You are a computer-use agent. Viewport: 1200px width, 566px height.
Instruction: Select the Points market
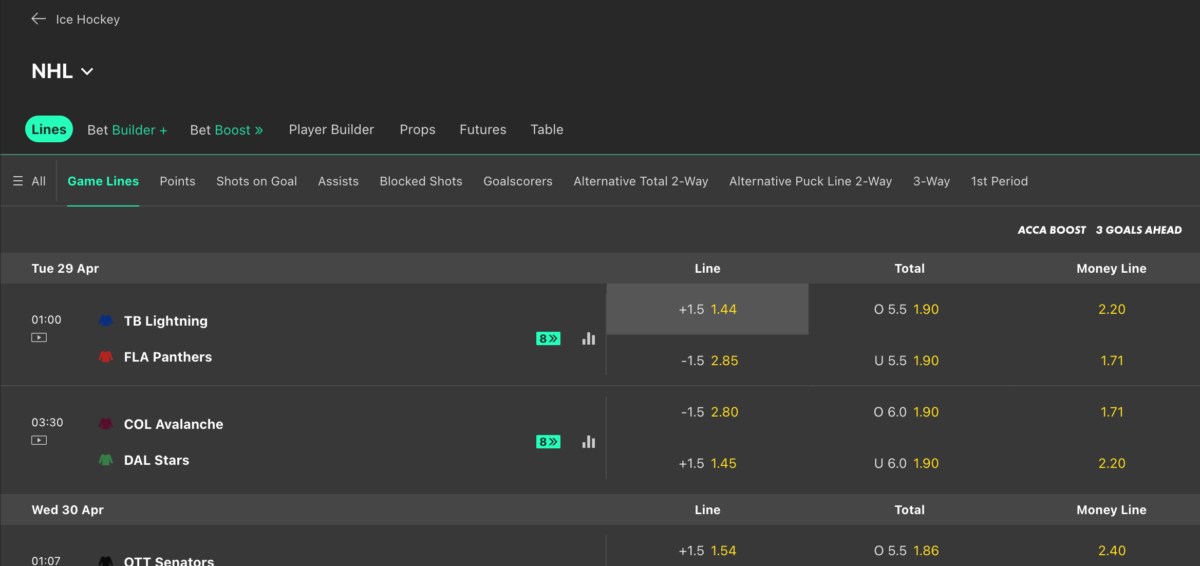pyautogui.click(x=177, y=181)
